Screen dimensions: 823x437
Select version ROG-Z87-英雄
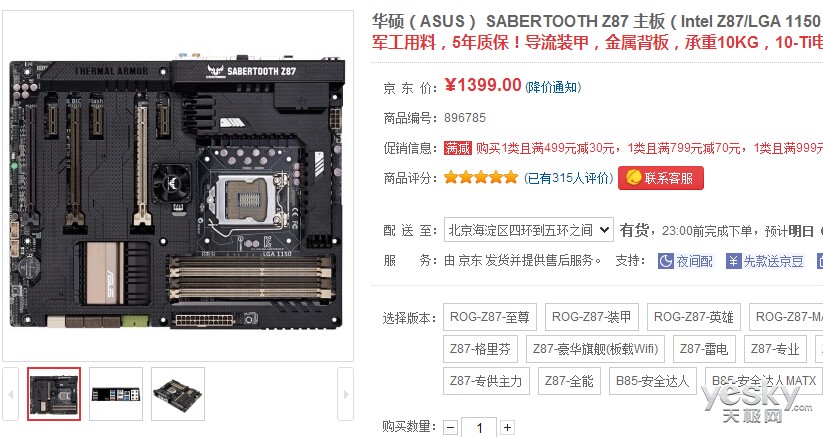pyautogui.click(x=693, y=317)
